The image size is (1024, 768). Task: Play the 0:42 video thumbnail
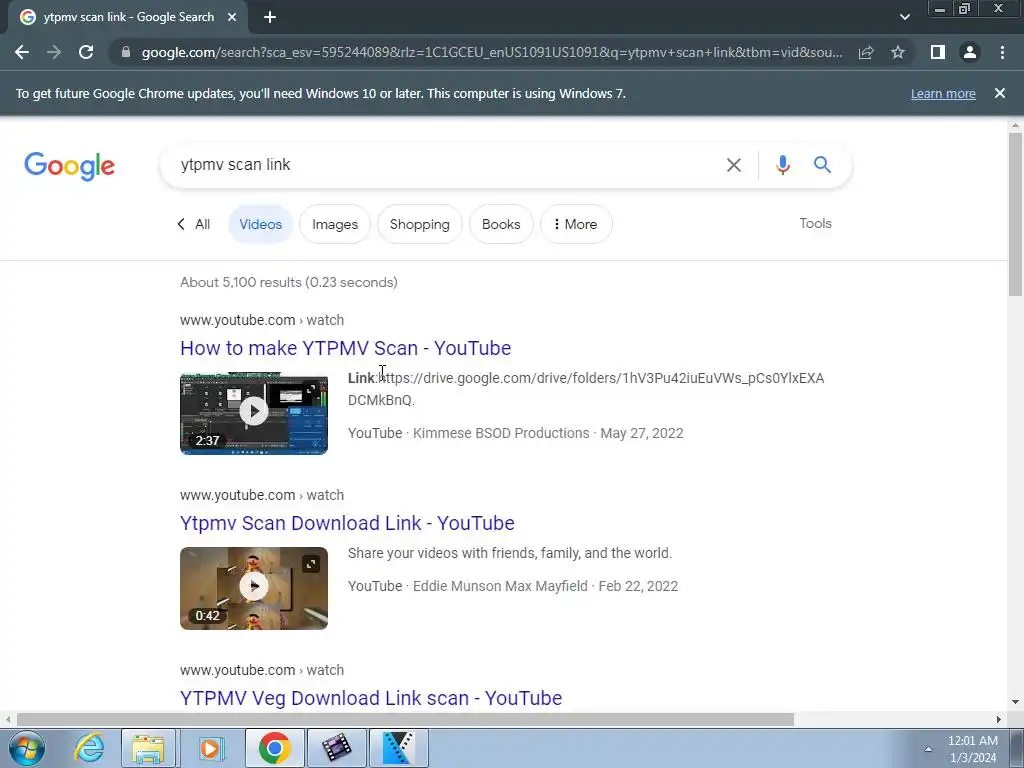[x=254, y=587]
